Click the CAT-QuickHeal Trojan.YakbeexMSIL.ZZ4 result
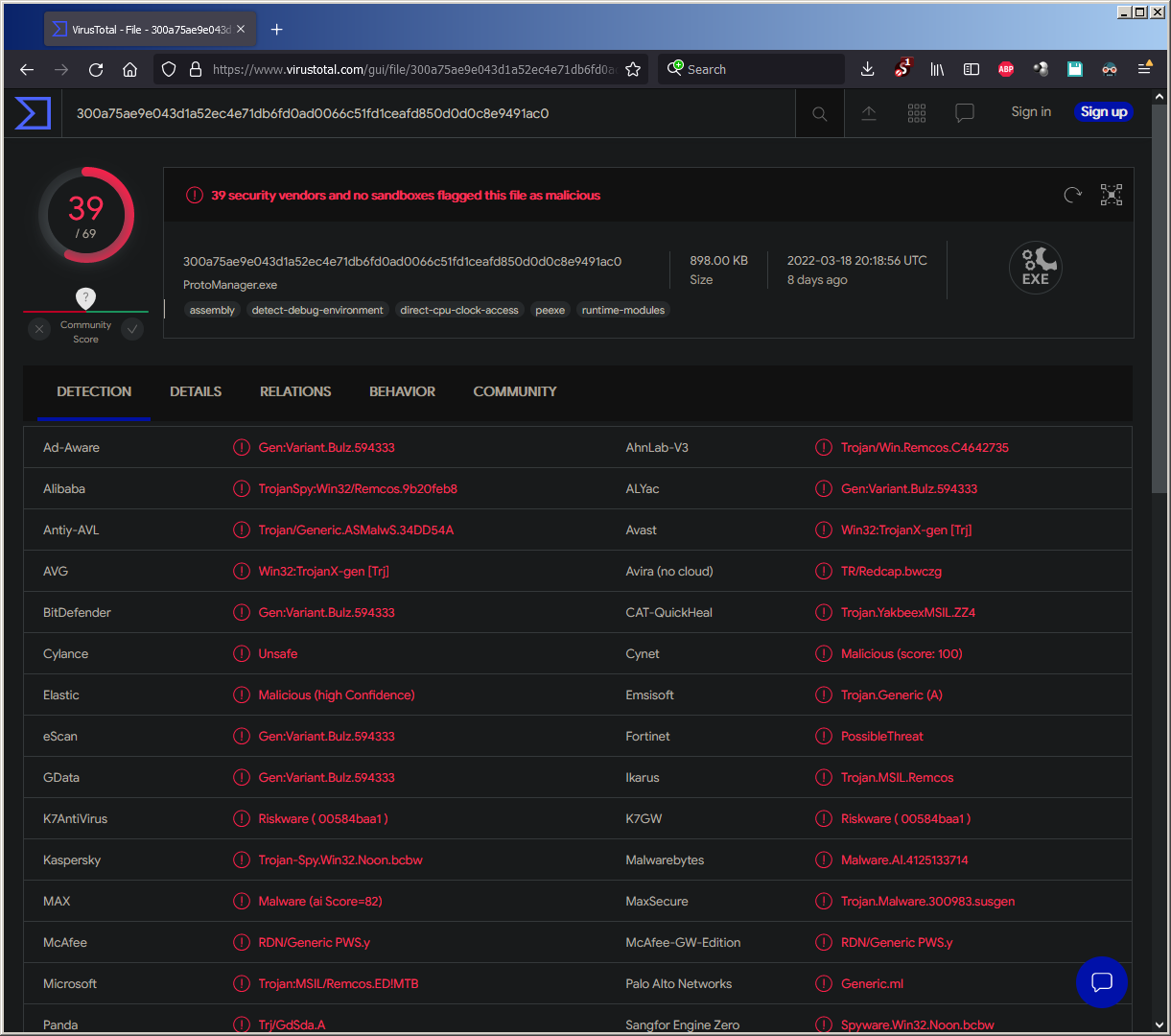 point(908,613)
